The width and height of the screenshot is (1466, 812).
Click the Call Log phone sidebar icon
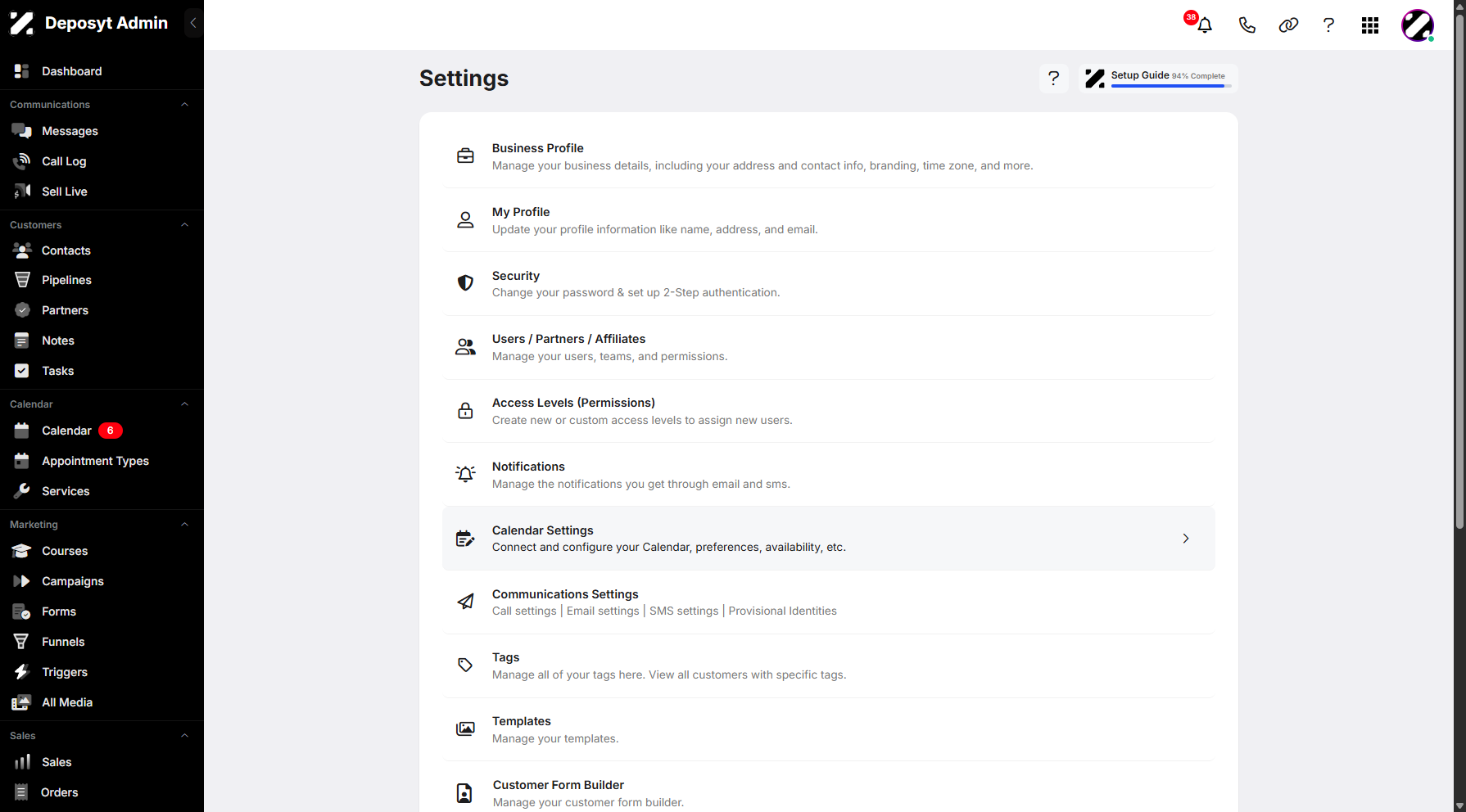(22, 161)
